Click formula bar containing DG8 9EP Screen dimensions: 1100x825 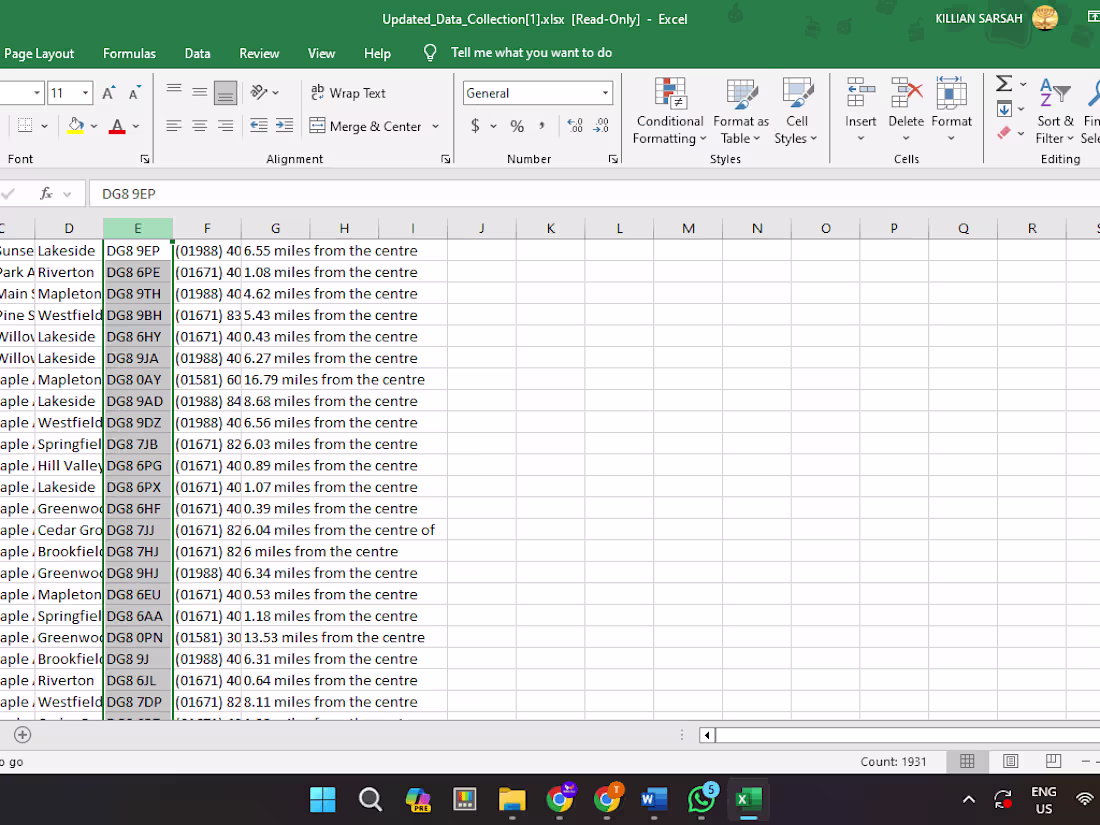pyautogui.click(x=593, y=194)
